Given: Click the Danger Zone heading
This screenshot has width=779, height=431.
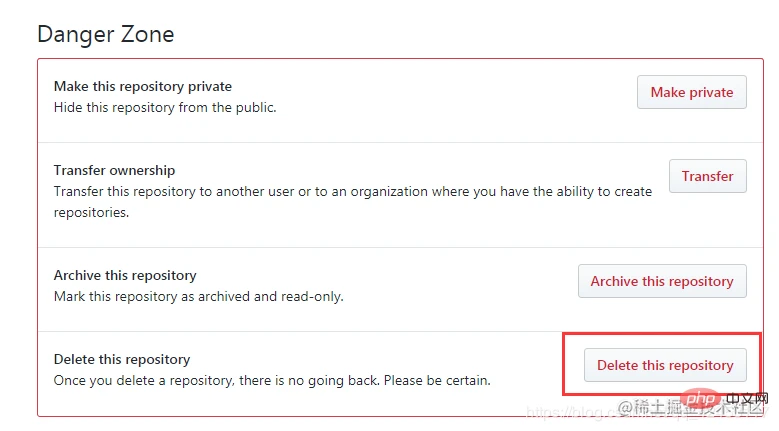Looking at the screenshot, I should [106, 34].
